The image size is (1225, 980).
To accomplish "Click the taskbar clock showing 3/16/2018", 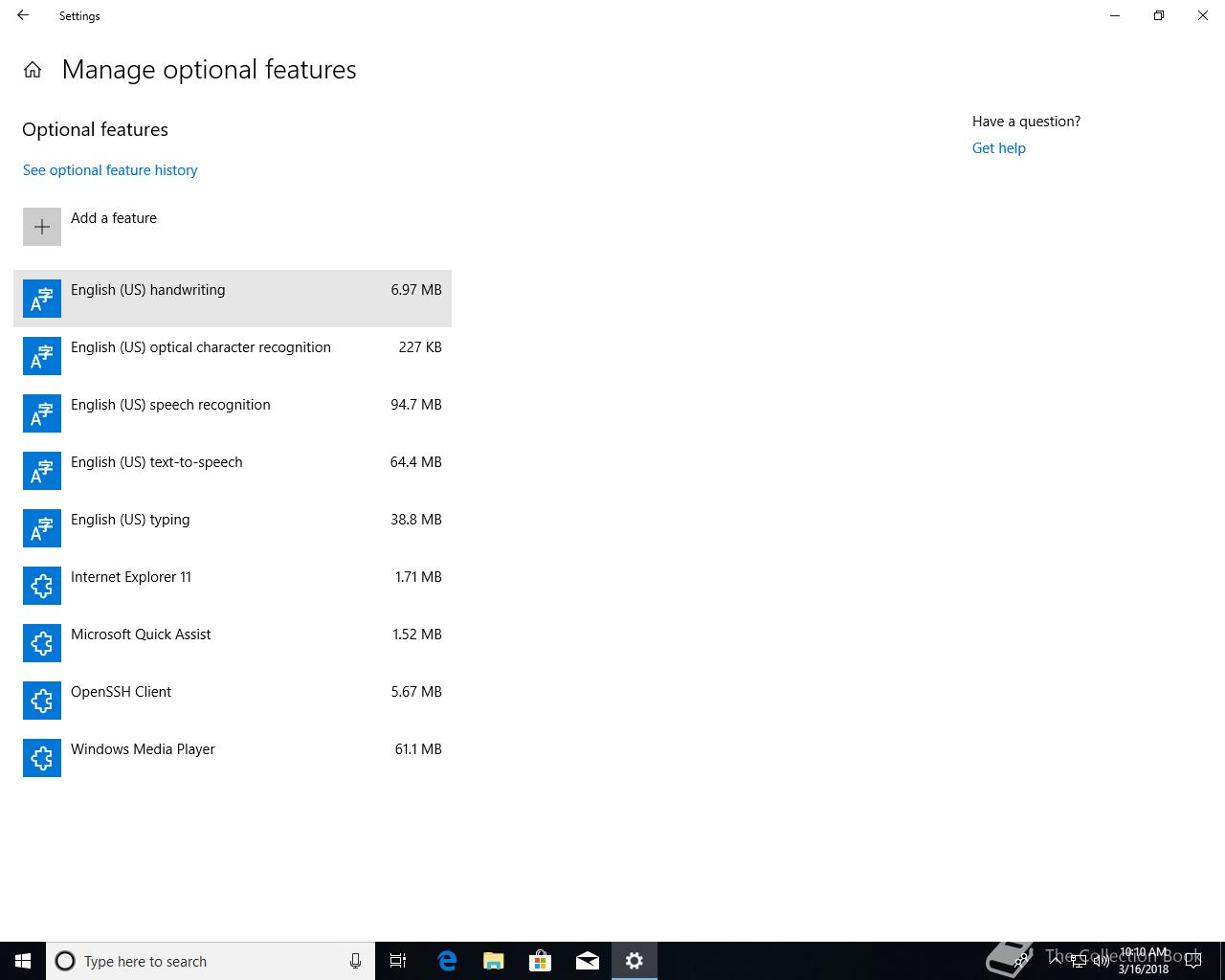I will 1144,961.
